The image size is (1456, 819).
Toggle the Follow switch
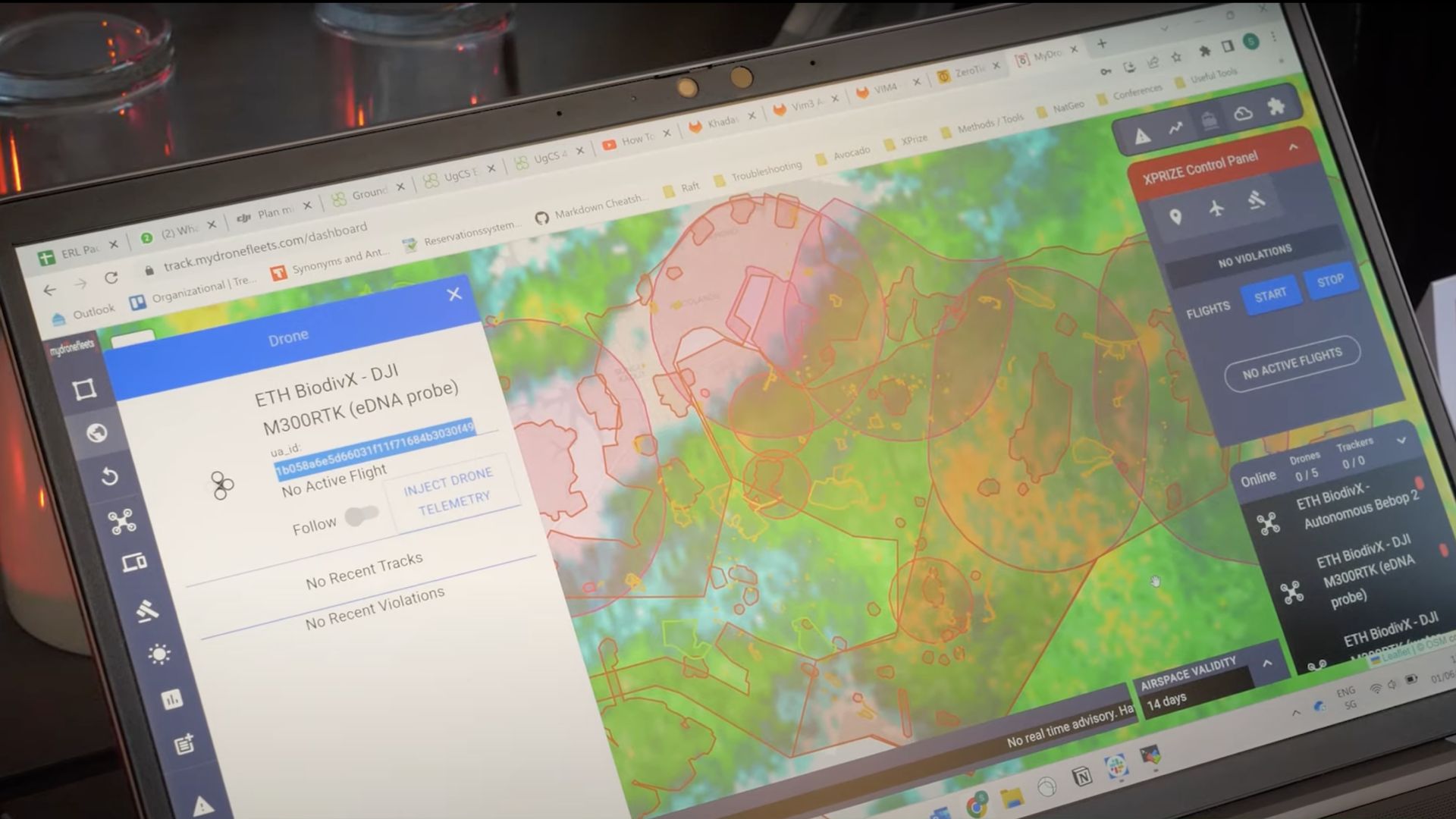pyautogui.click(x=362, y=515)
